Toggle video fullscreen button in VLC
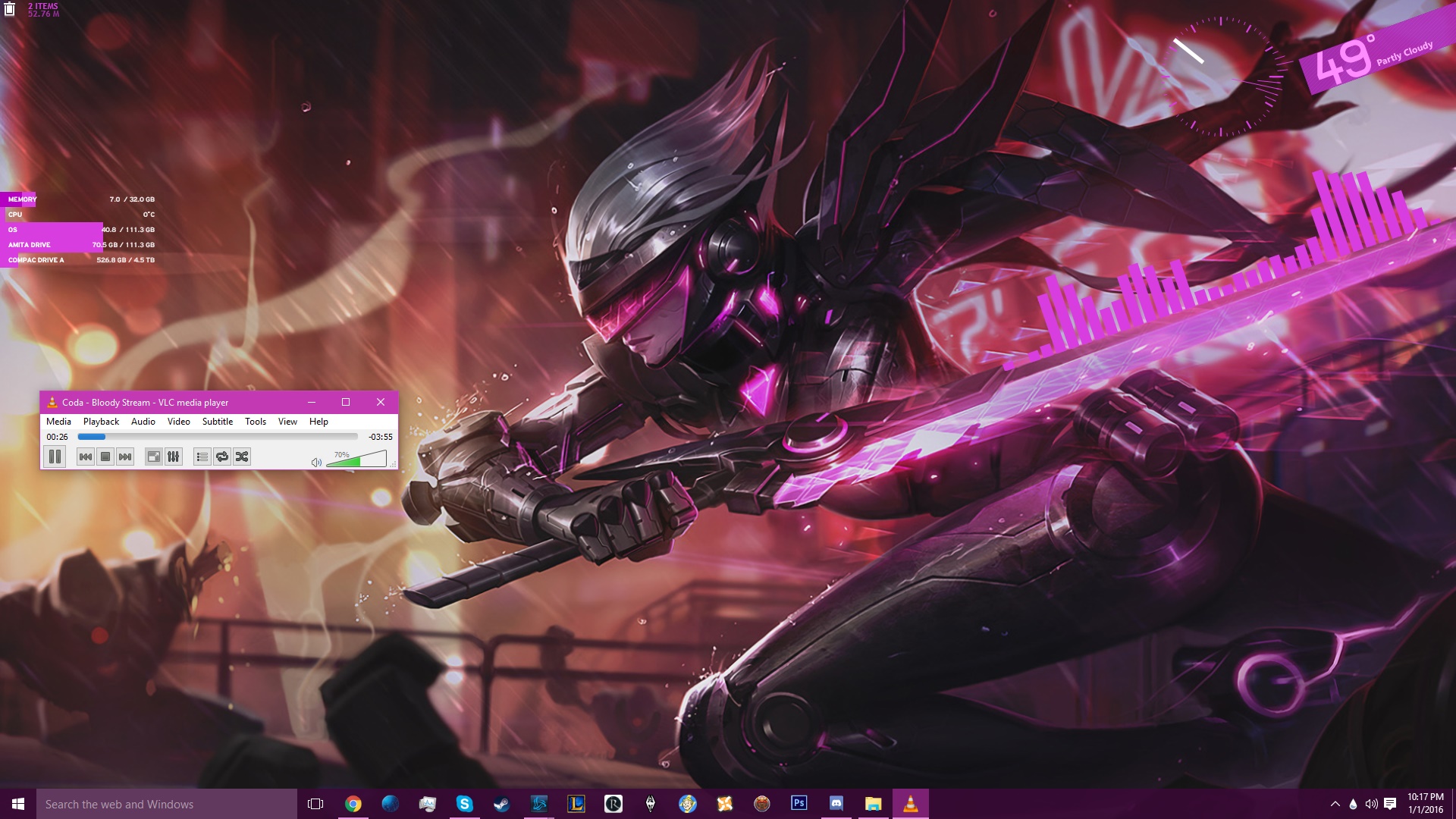1456x819 pixels. (x=153, y=457)
